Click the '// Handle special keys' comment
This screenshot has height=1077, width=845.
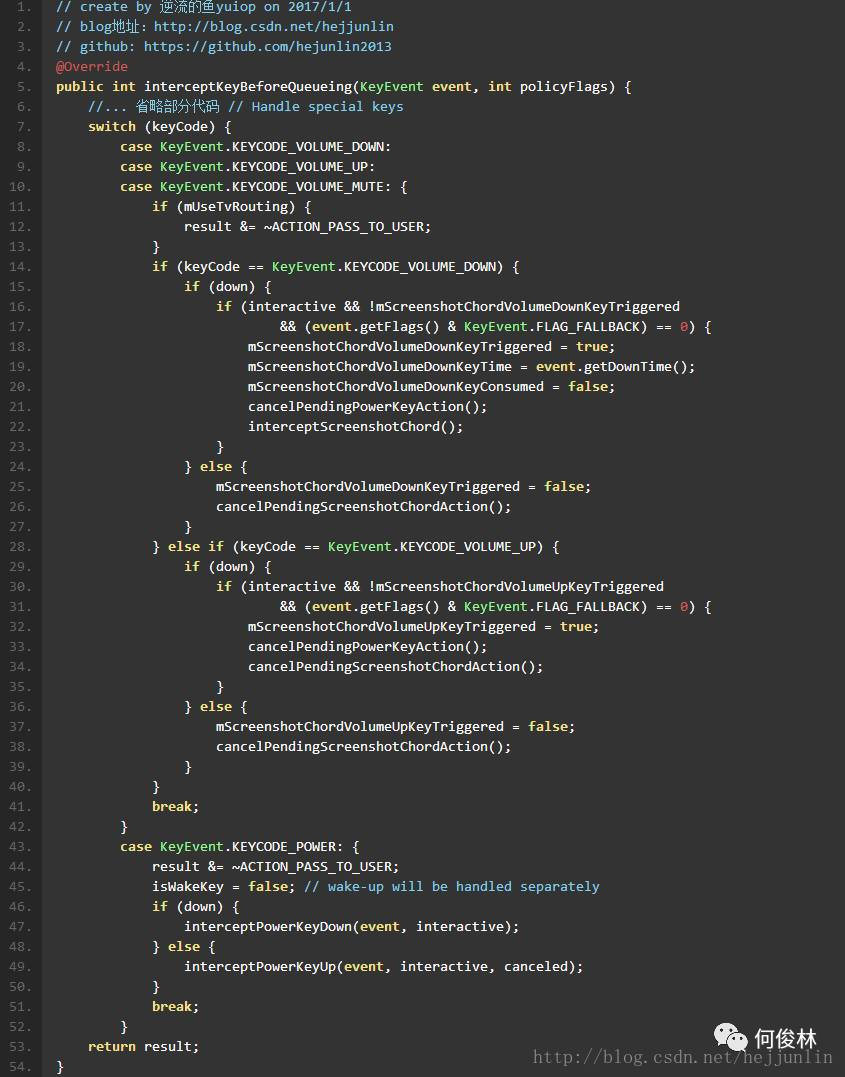pyautogui.click(x=315, y=106)
